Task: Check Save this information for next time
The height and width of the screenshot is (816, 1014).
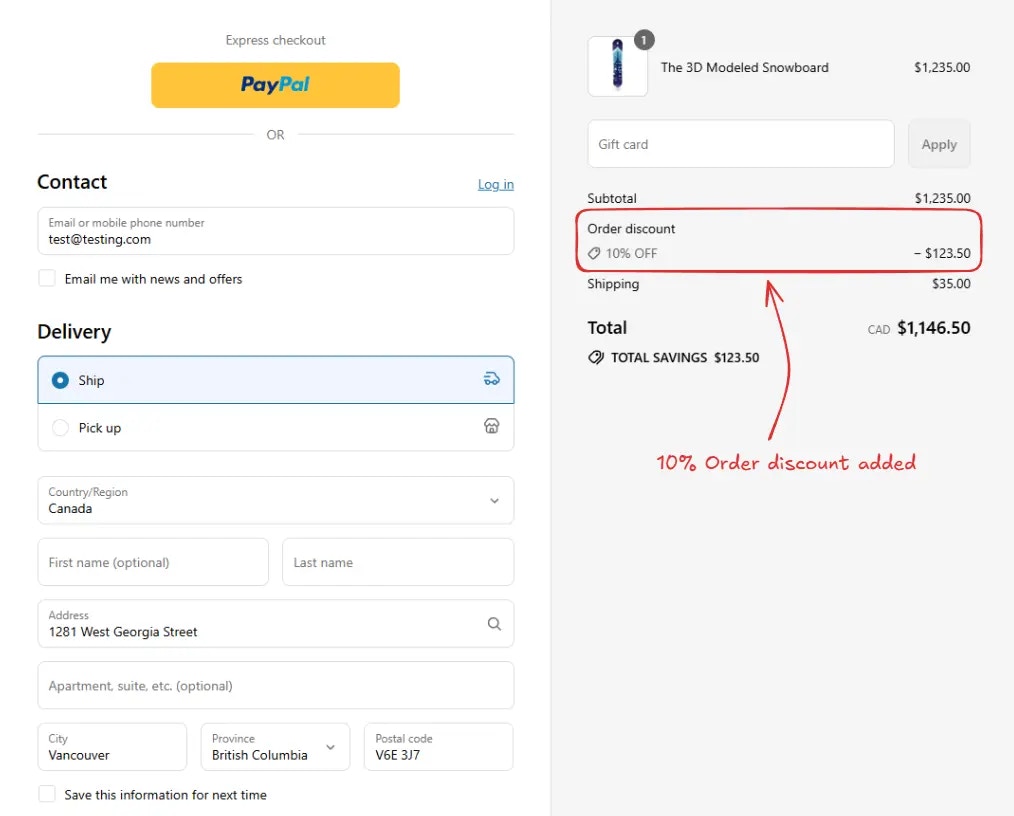Action: 47,795
